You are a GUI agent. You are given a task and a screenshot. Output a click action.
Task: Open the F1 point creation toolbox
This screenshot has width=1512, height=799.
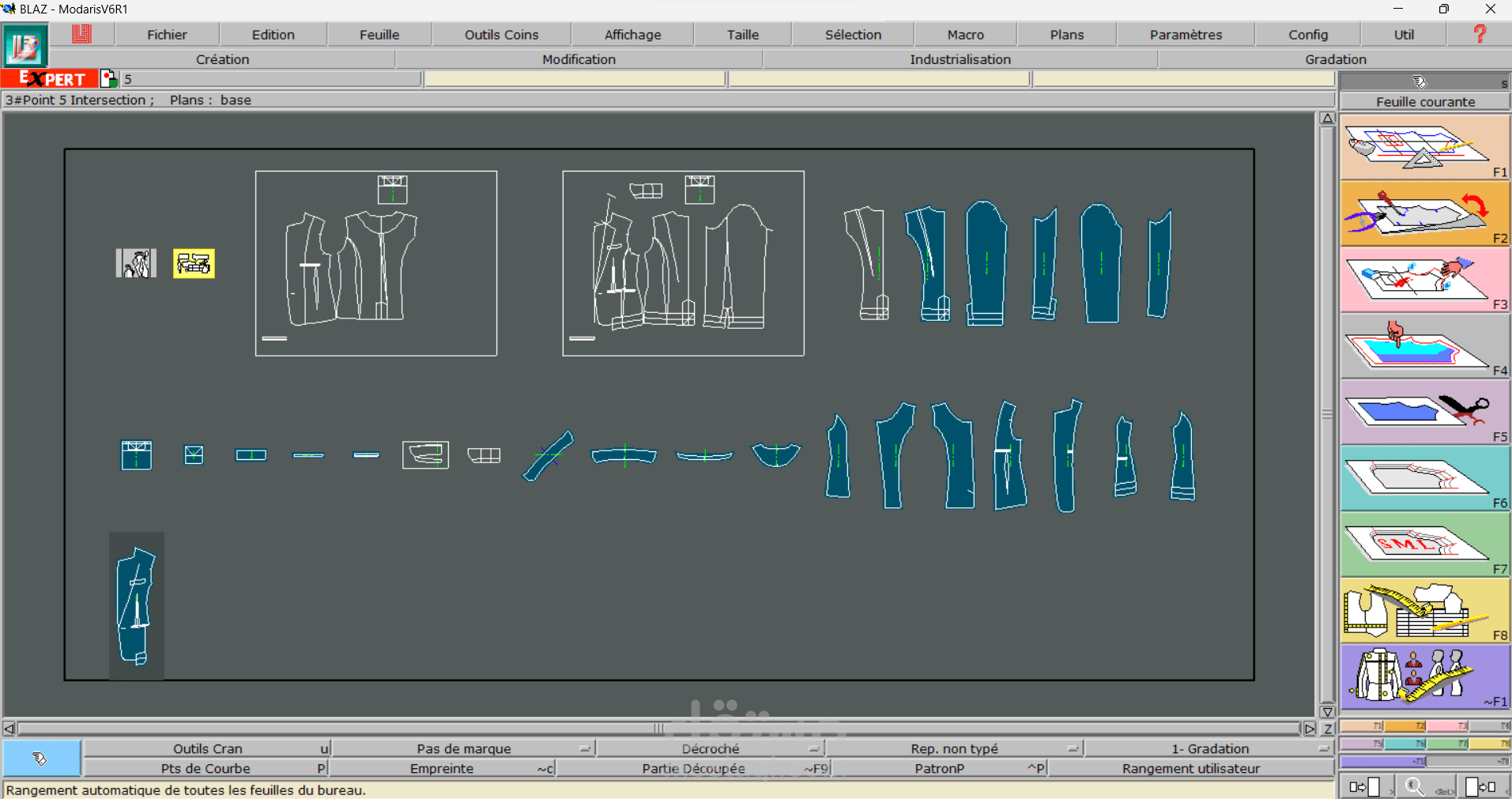(x=1424, y=147)
